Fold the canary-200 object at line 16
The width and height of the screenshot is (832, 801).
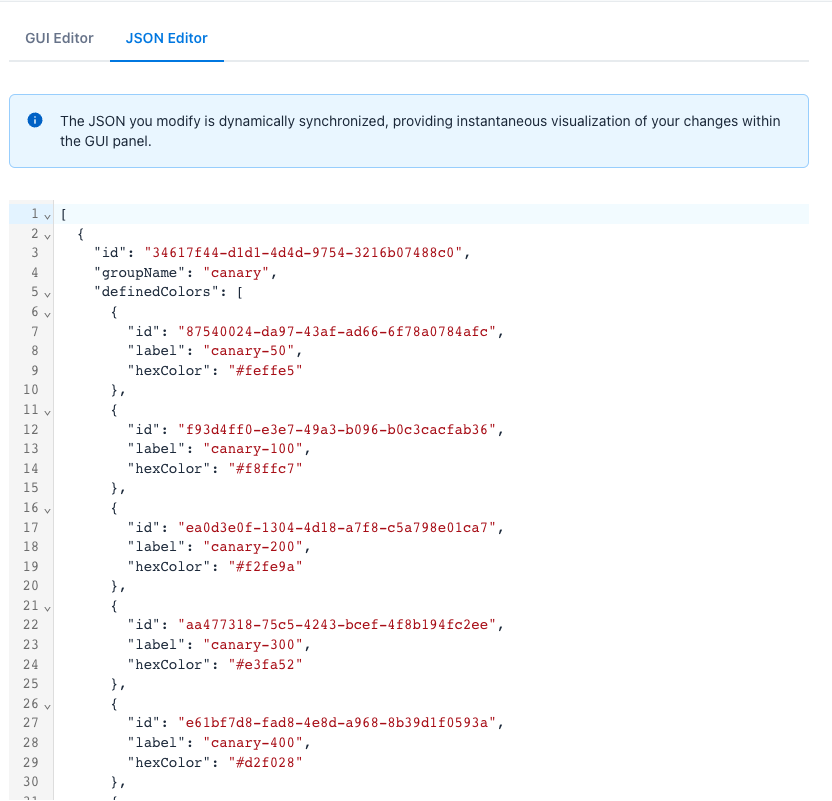tap(47, 510)
